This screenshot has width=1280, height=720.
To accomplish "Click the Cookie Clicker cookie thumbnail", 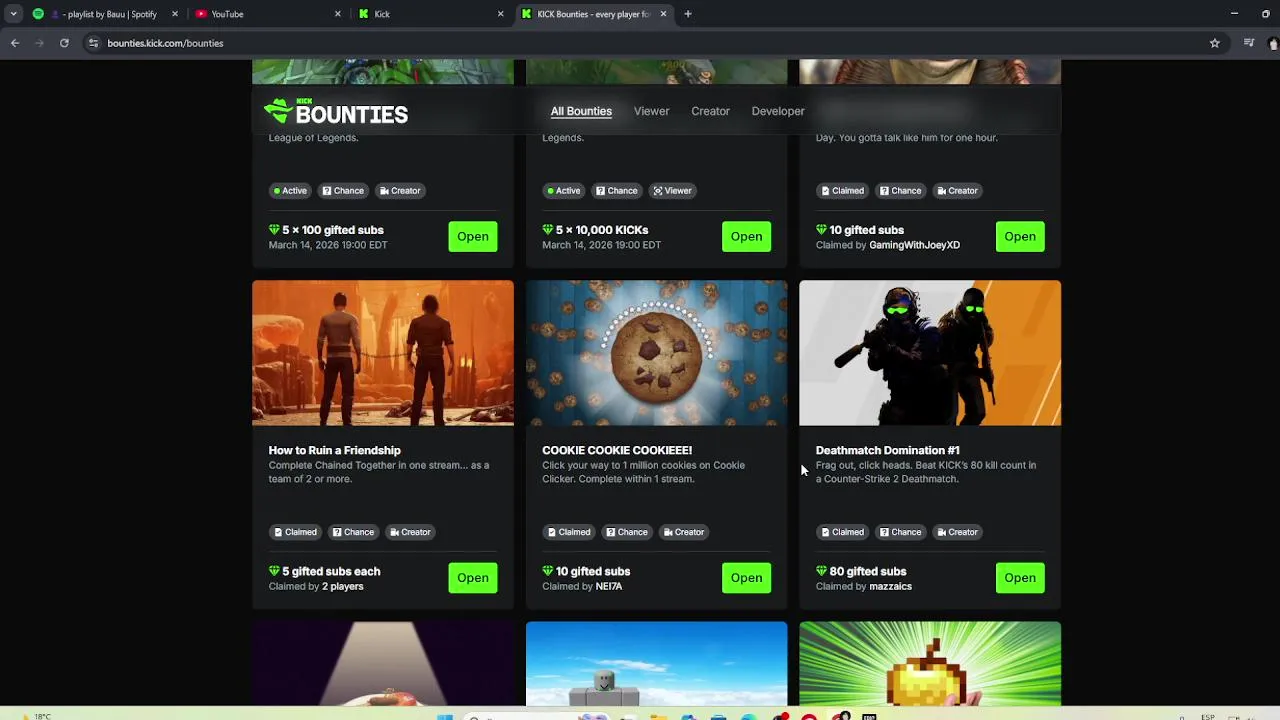I will click(x=656, y=353).
